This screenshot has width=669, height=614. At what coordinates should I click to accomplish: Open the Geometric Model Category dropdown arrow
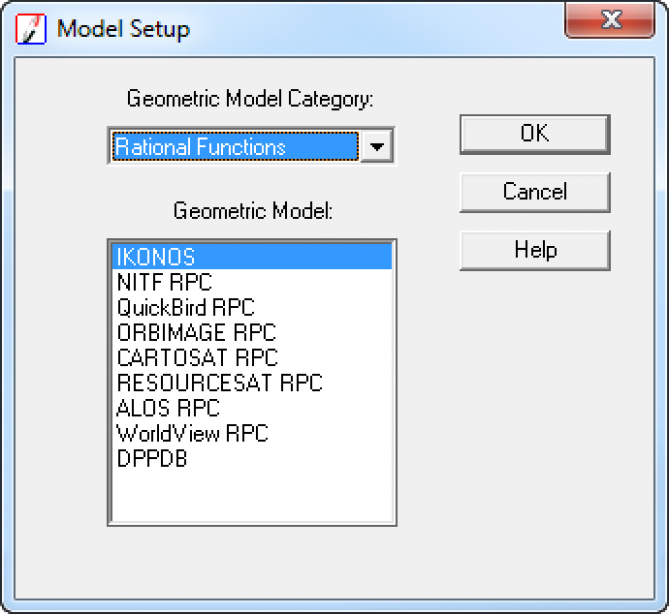point(377,146)
